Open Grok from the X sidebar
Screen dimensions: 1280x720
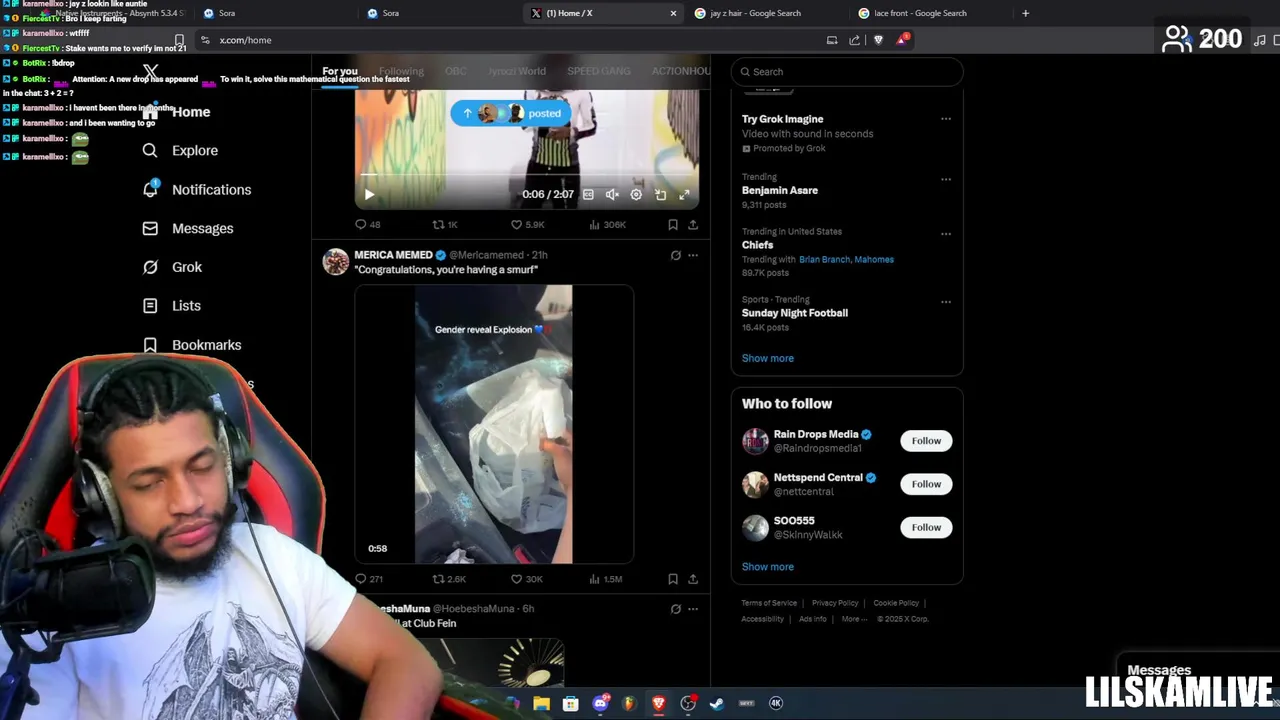(x=171, y=267)
